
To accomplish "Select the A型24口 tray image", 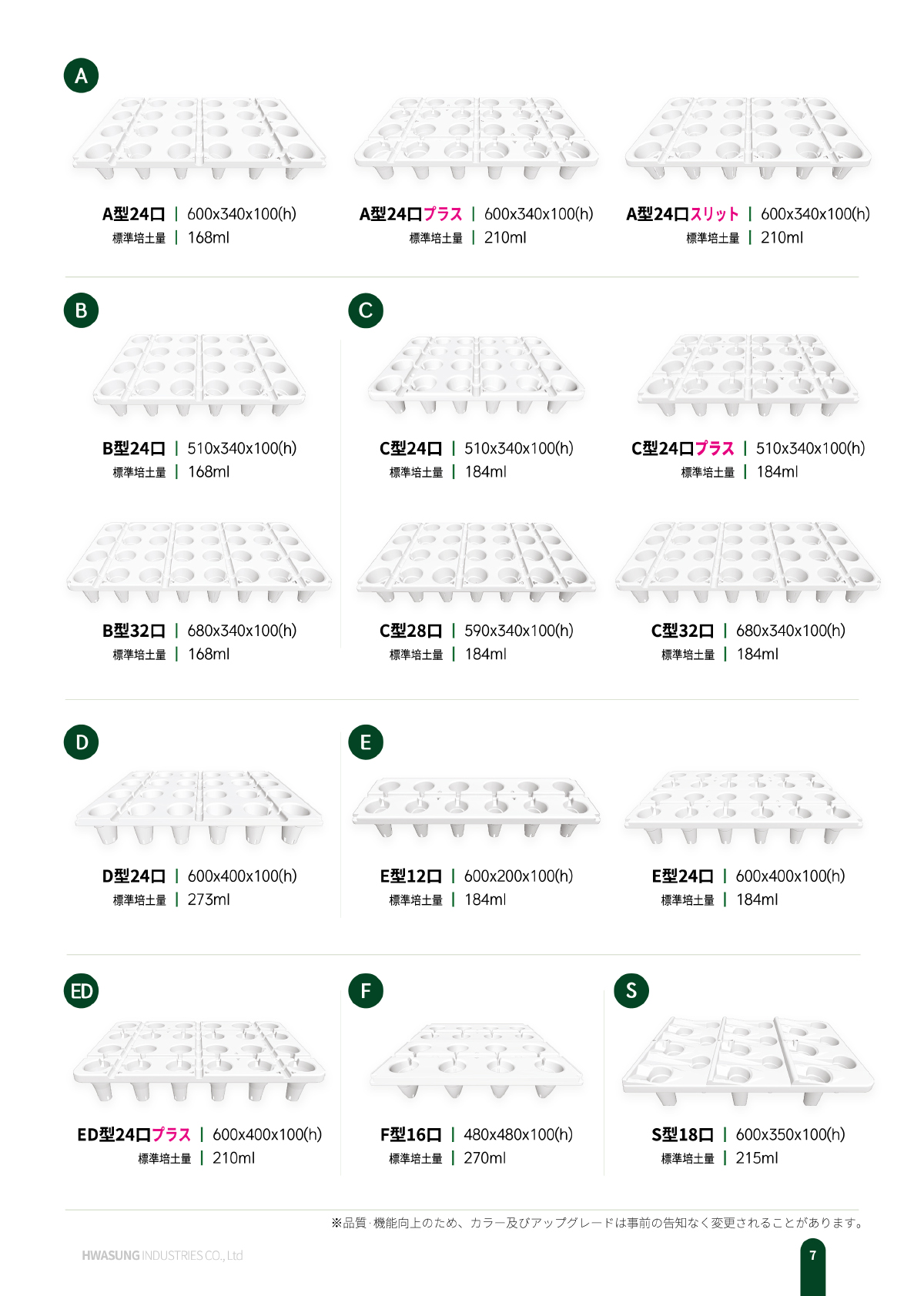I will pyautogui.click(x=199, y=139).
